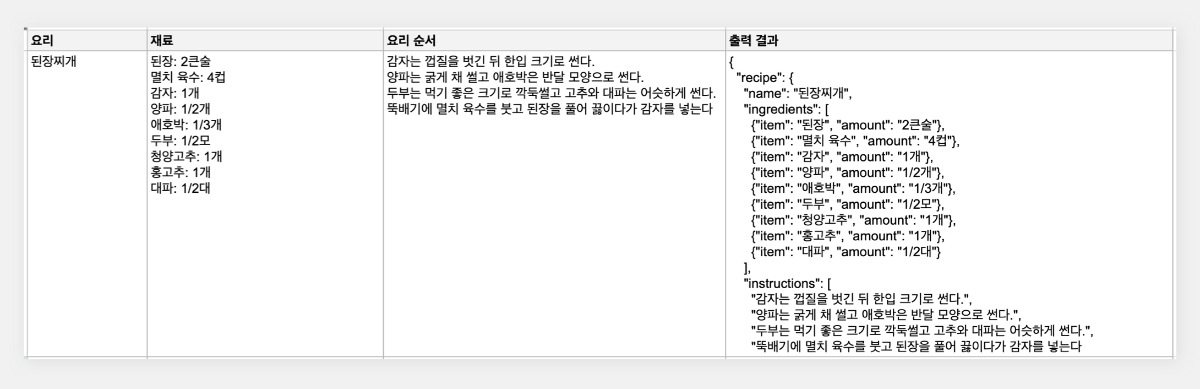Click the JSON line "ingredients": [
This screenshot has height=389, width=1200.
788,109
